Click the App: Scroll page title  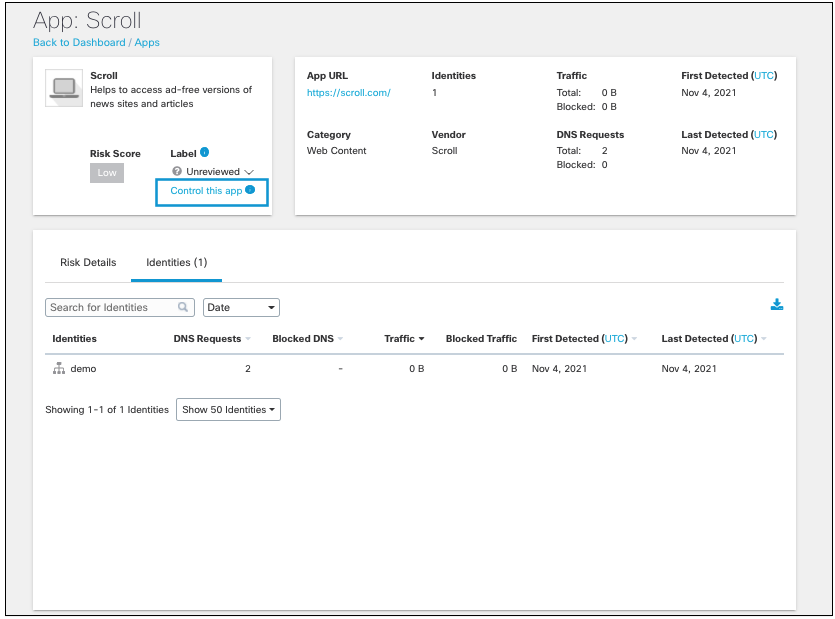pyautogui.click(x=87, y=20)
